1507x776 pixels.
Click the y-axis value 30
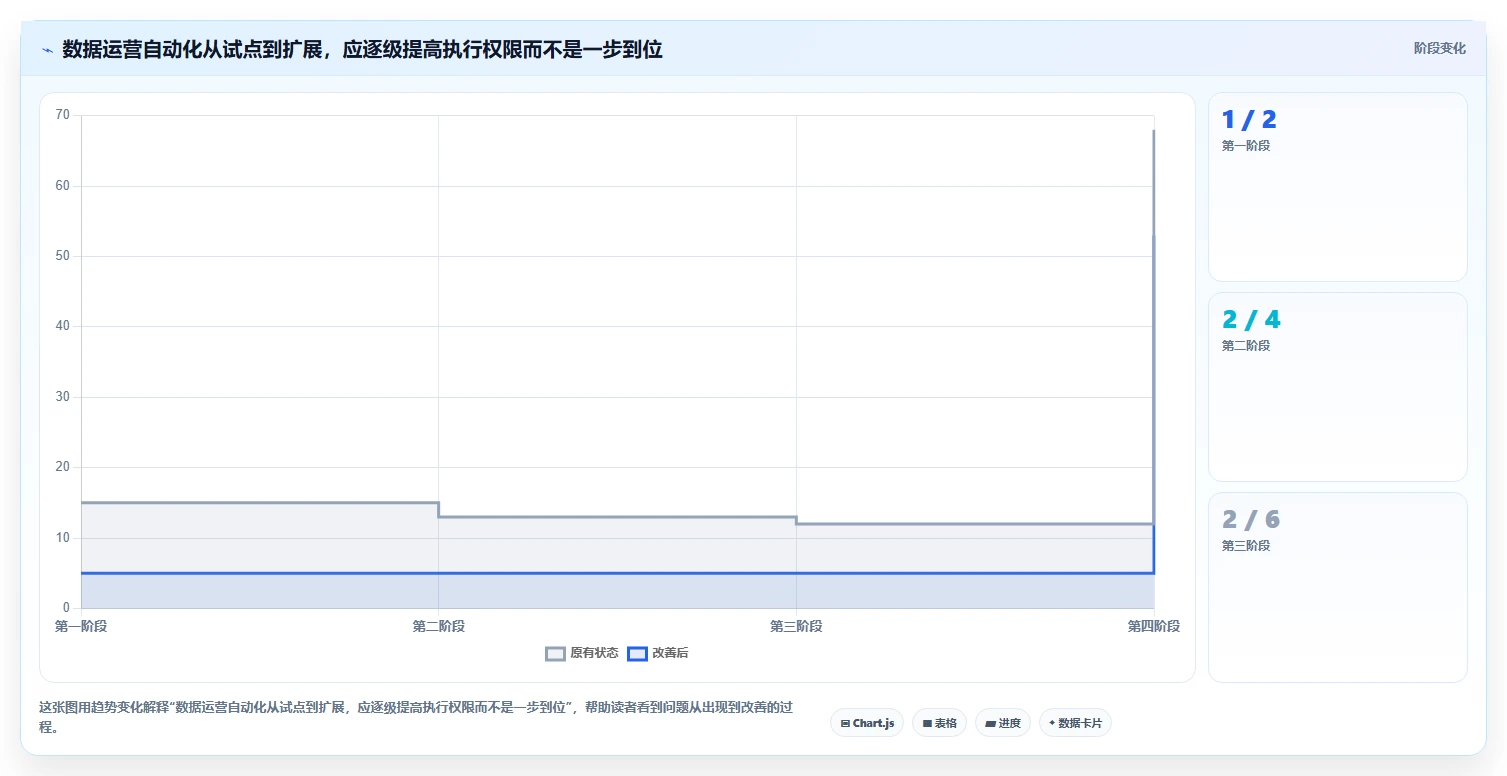(63, 397)
